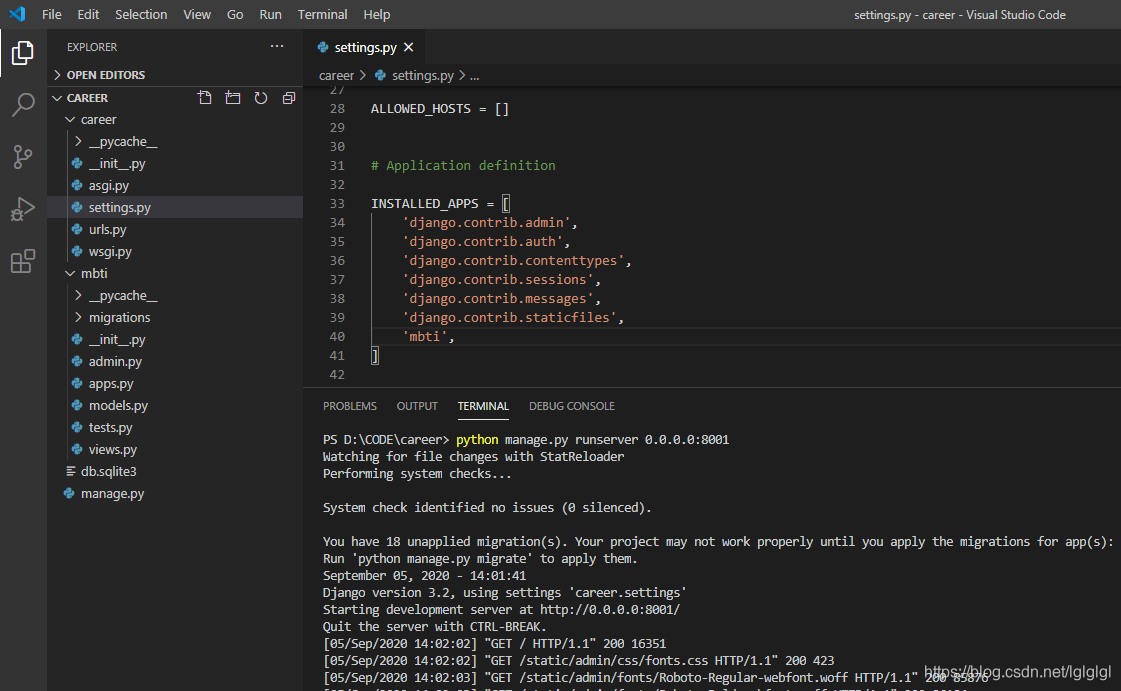The height and width of the screenshot is (691, 1121).
Task: Open the Edit menu
Action: coord(88,14)
